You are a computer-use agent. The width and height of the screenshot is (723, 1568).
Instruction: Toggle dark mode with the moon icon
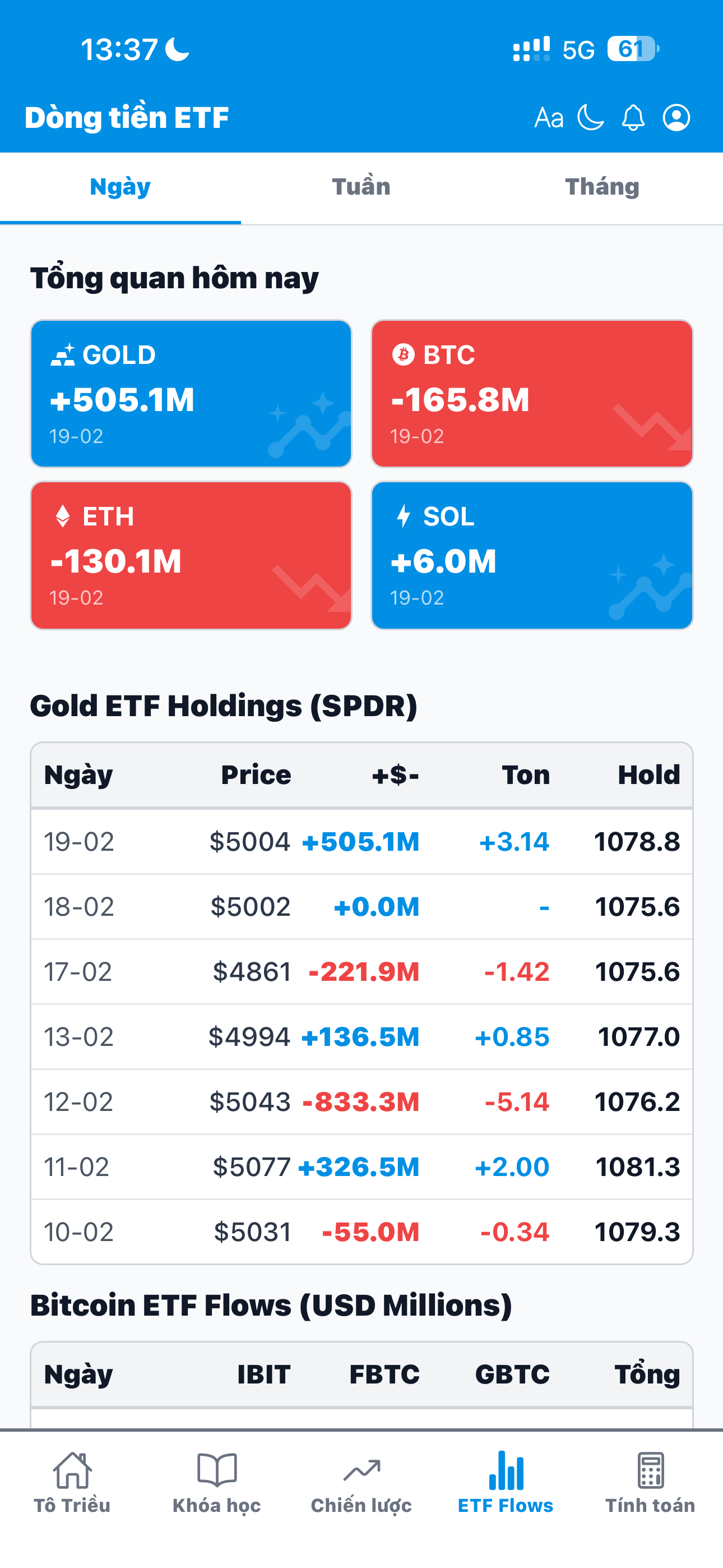pos(590,117)
